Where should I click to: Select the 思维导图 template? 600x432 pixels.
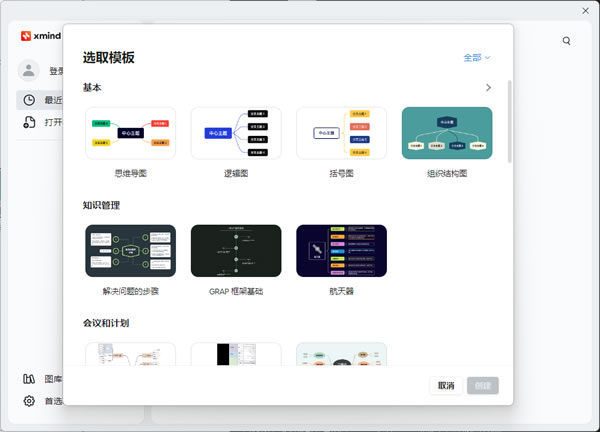click(x=130, y=133)
